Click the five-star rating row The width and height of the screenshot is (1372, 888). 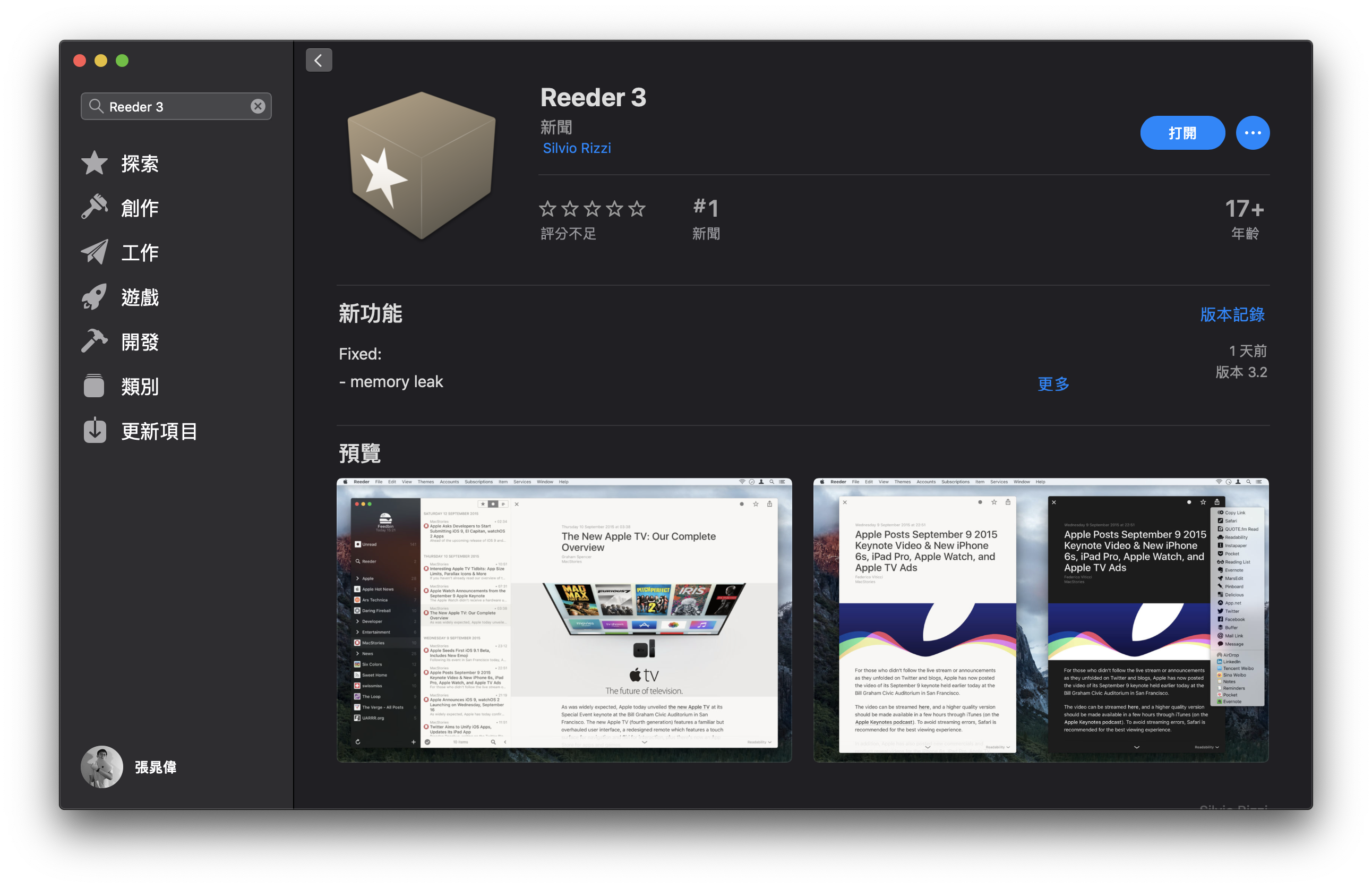click(592, 209)
